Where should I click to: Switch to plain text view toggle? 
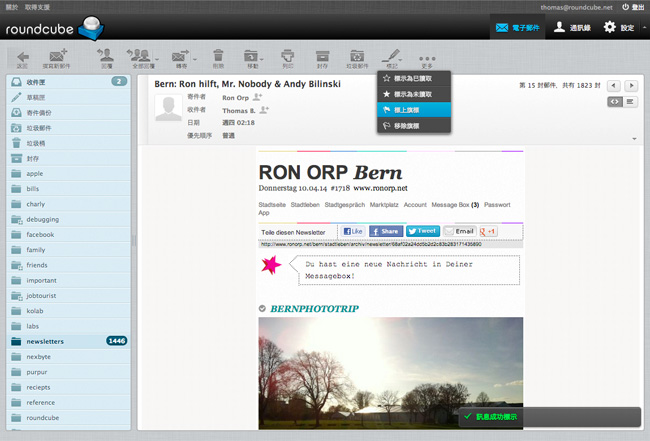630,102
